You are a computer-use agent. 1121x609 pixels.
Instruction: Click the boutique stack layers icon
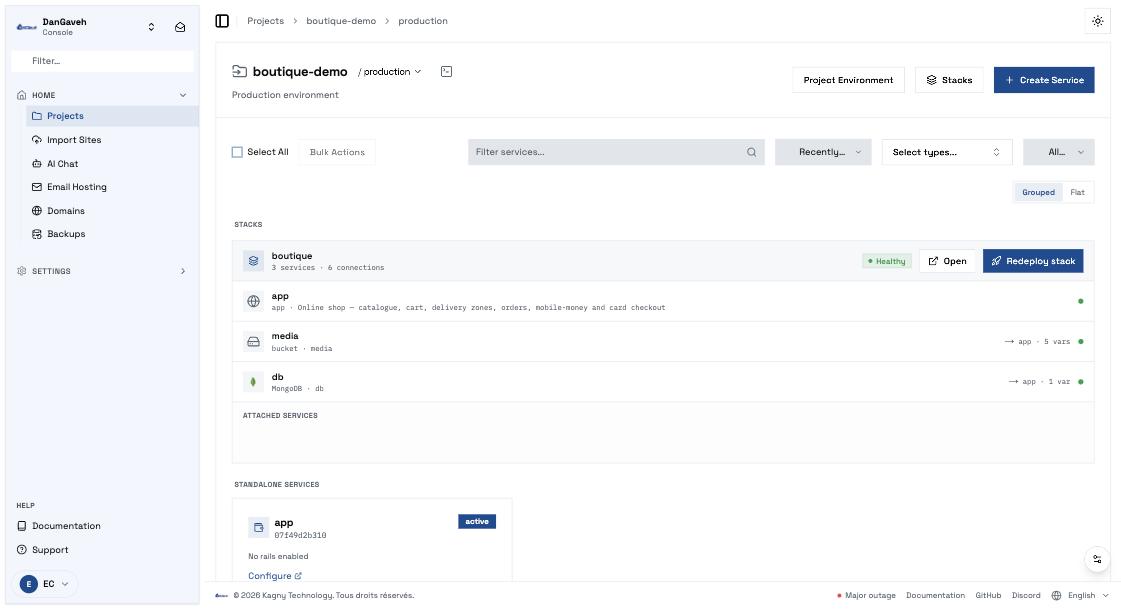coord(253,261)
